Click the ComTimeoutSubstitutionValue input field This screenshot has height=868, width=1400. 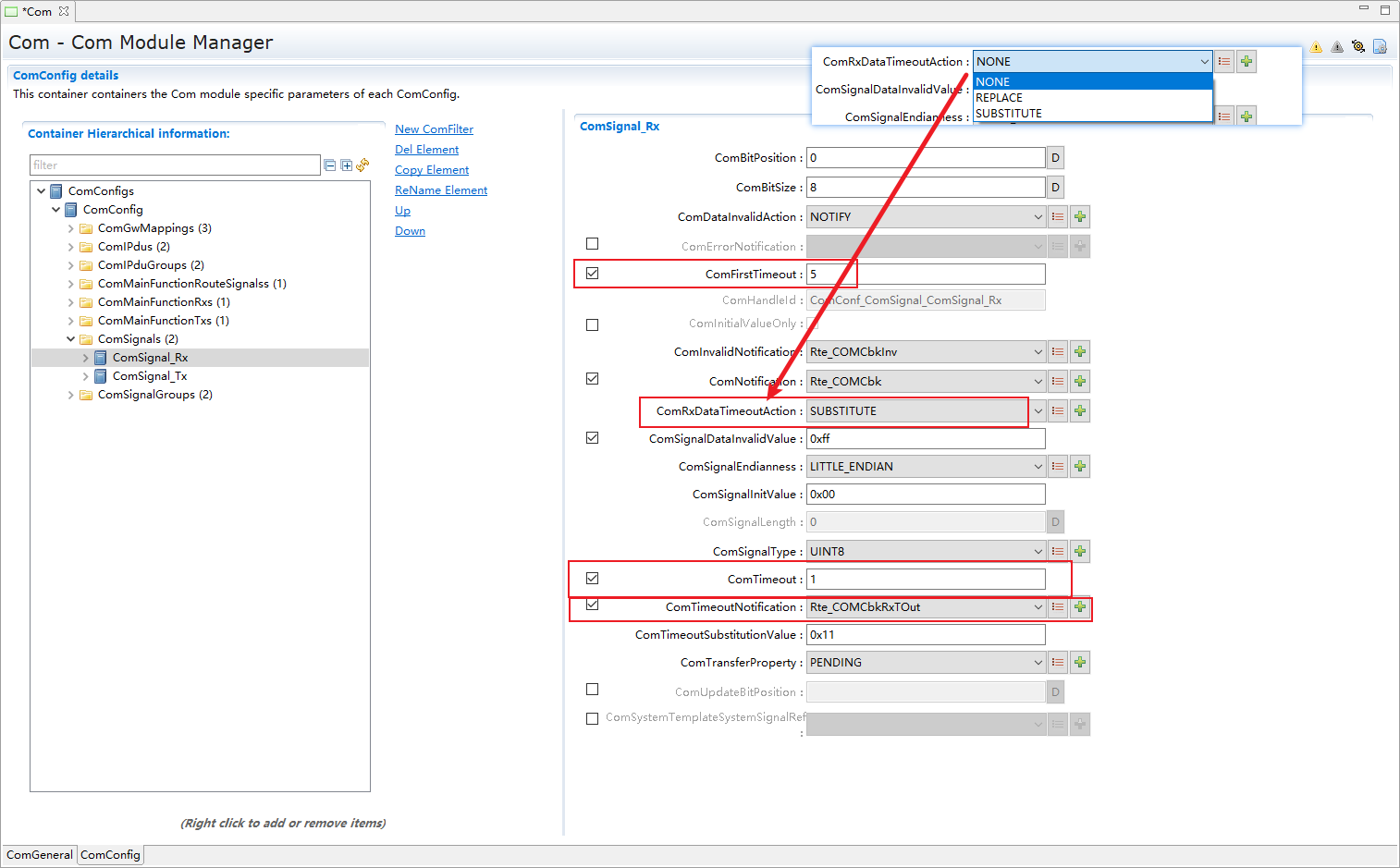click(x=926, y=635)
